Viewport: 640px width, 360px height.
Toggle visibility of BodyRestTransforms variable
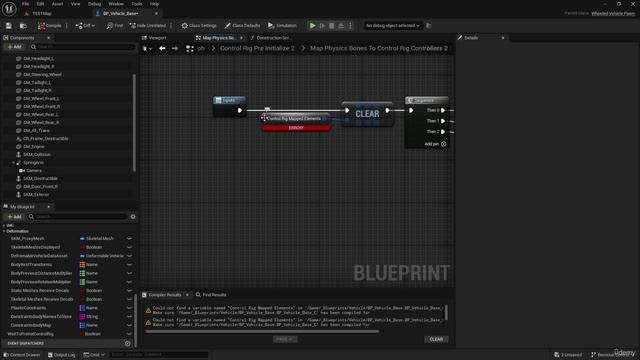[x=129, y=265]
